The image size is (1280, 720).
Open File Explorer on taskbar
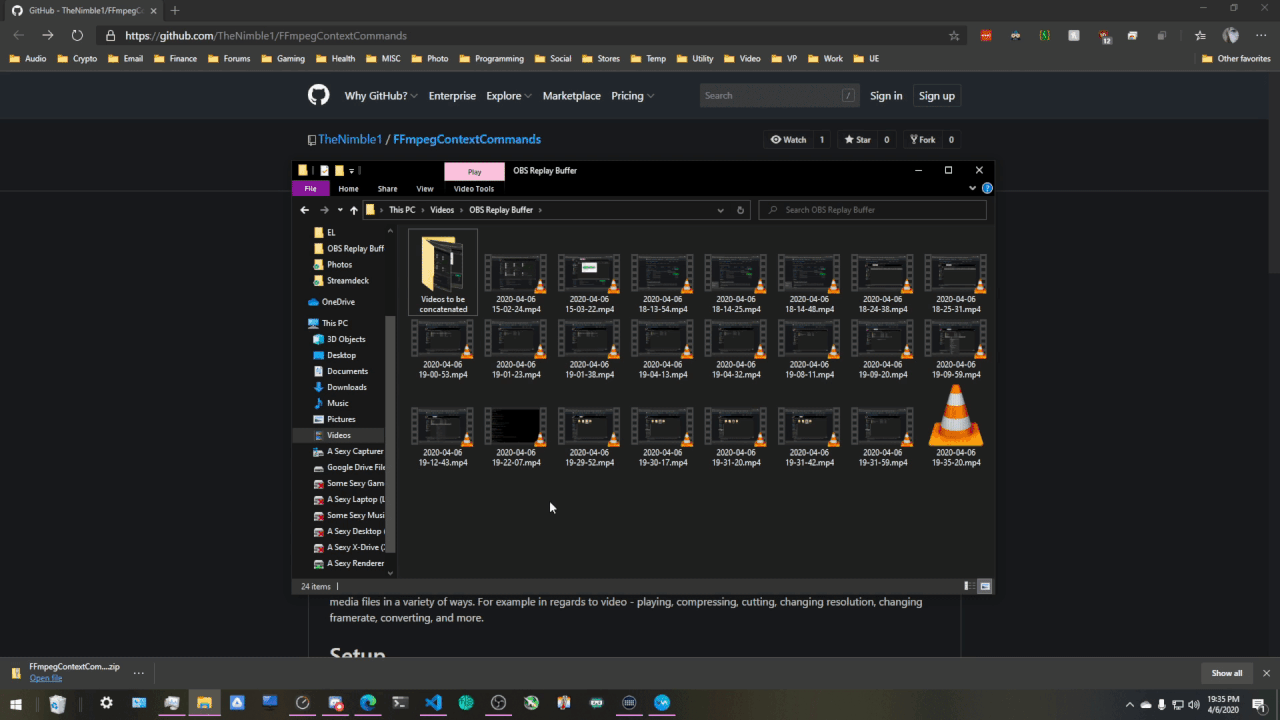204,703
